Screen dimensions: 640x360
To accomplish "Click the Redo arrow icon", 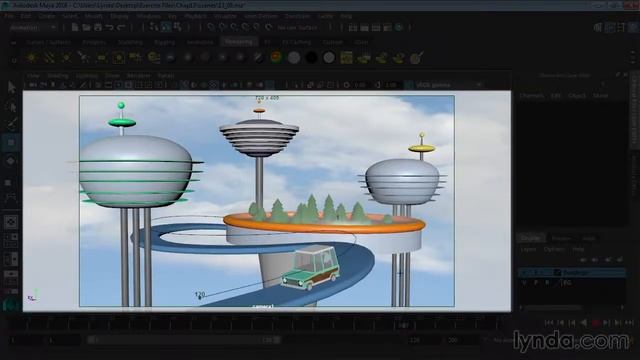I will click(x=121, y=27).
